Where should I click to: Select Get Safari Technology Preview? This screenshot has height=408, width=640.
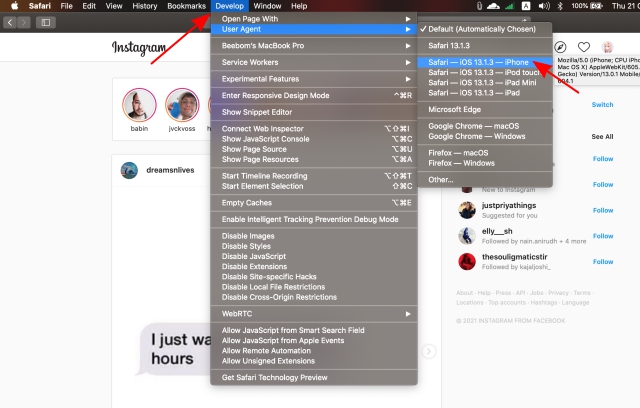pyautogui.click(x=313, y=377)
